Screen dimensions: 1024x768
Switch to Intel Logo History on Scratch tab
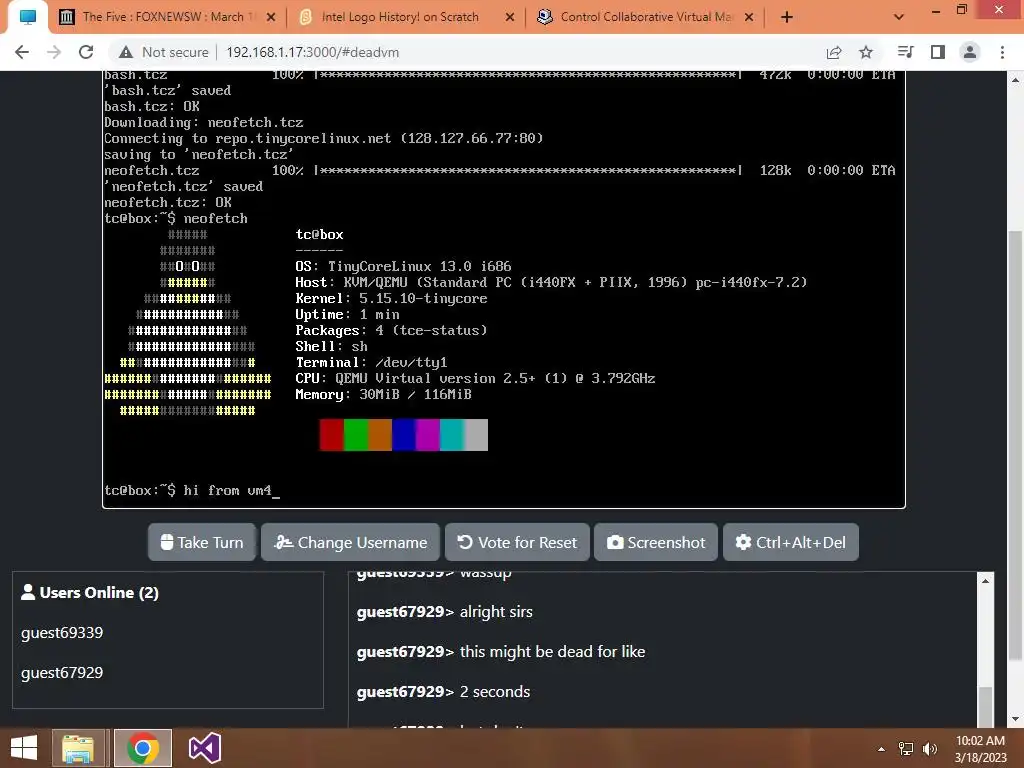coord(399,17)
